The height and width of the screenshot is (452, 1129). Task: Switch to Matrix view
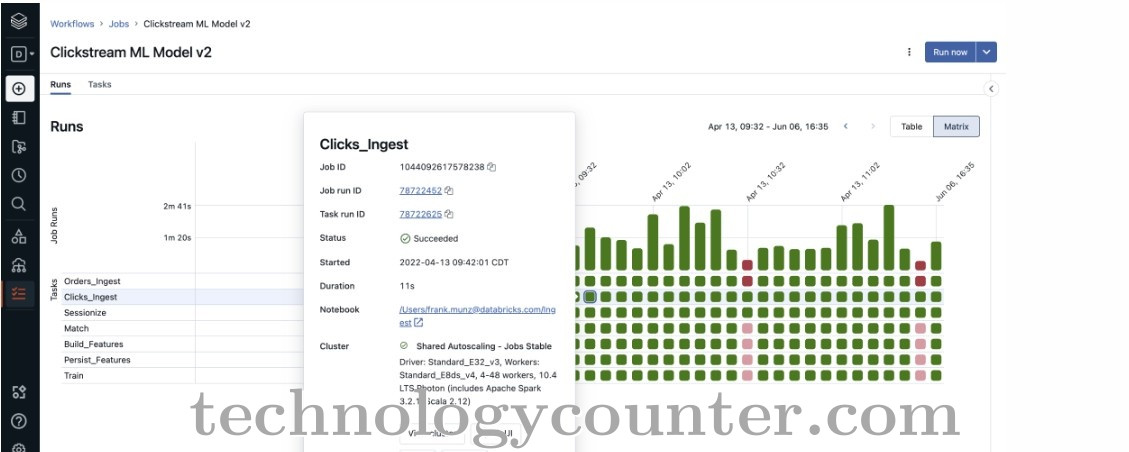(x=956, y=127)
